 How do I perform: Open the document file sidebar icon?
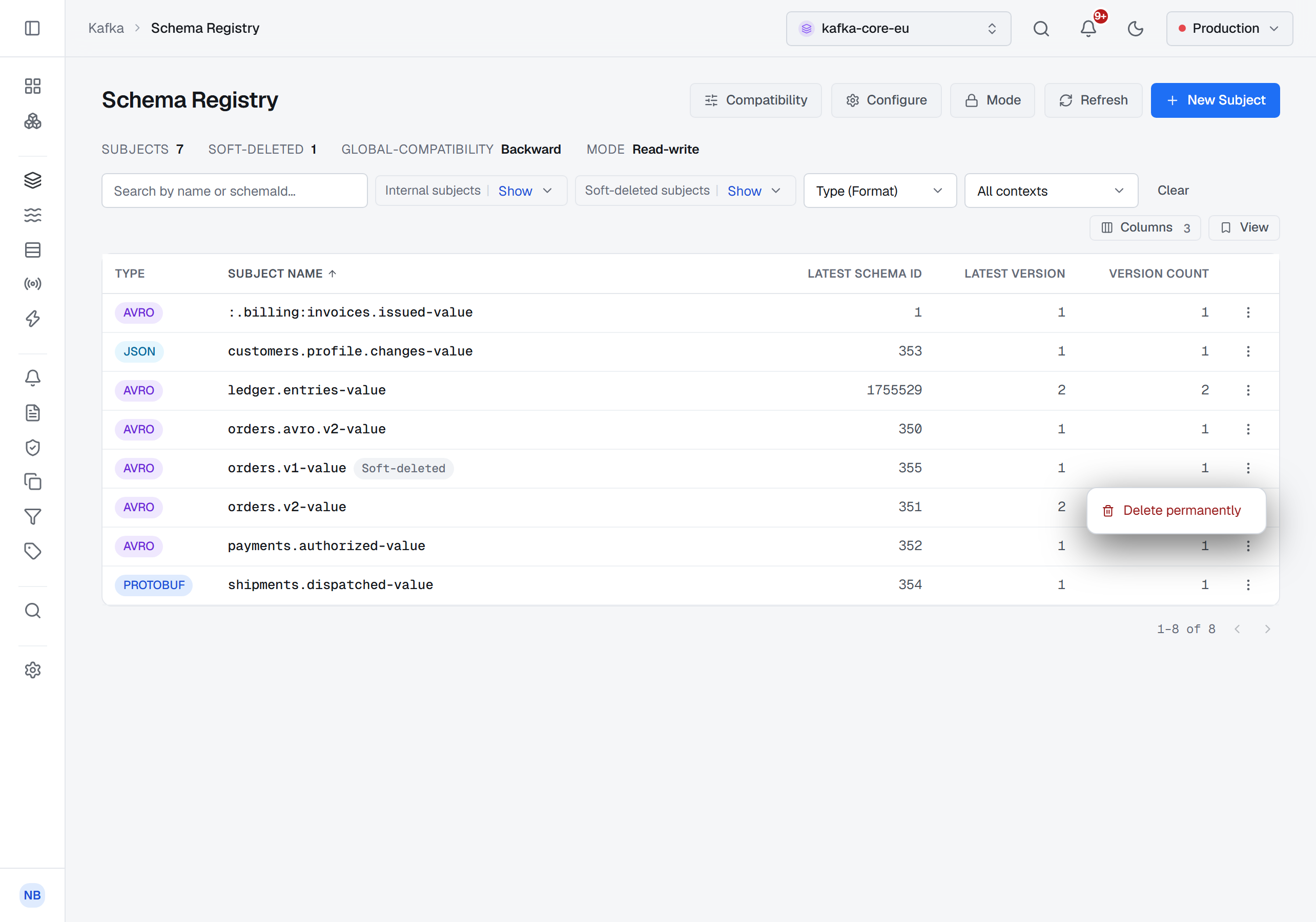pos(33,412)
